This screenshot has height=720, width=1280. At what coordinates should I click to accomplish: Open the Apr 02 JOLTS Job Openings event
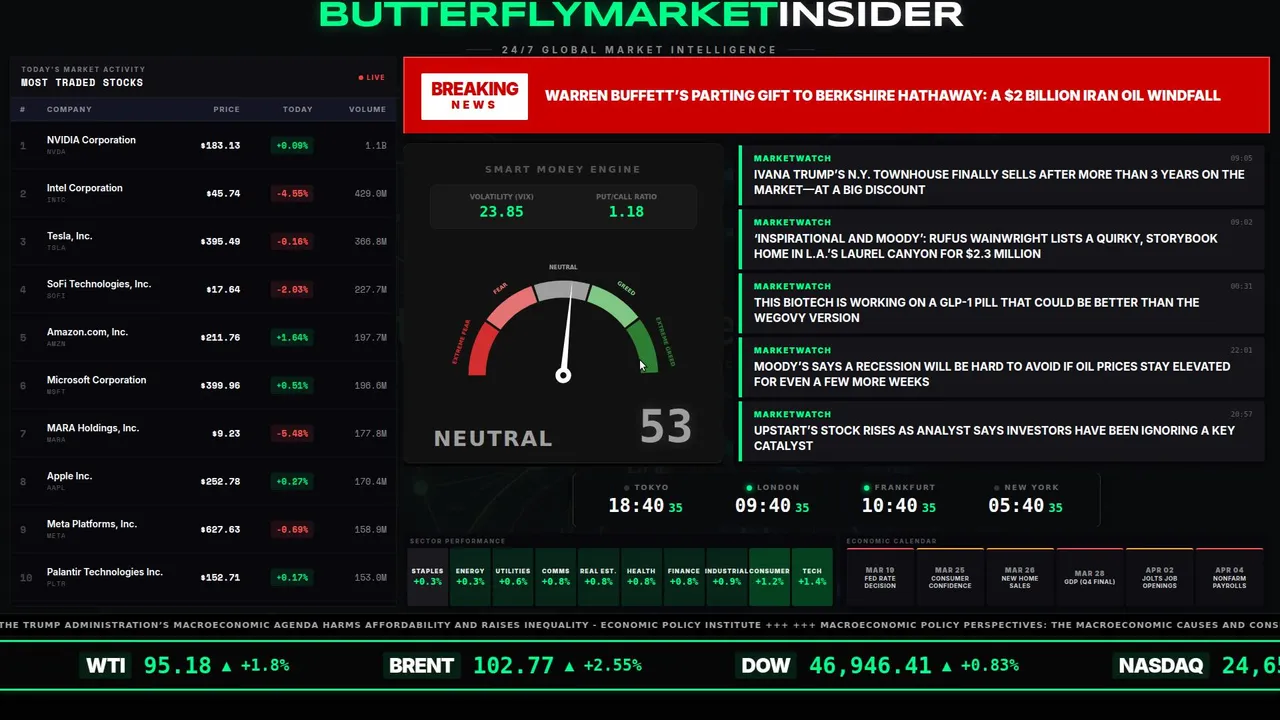click(x=1160, y=577)
